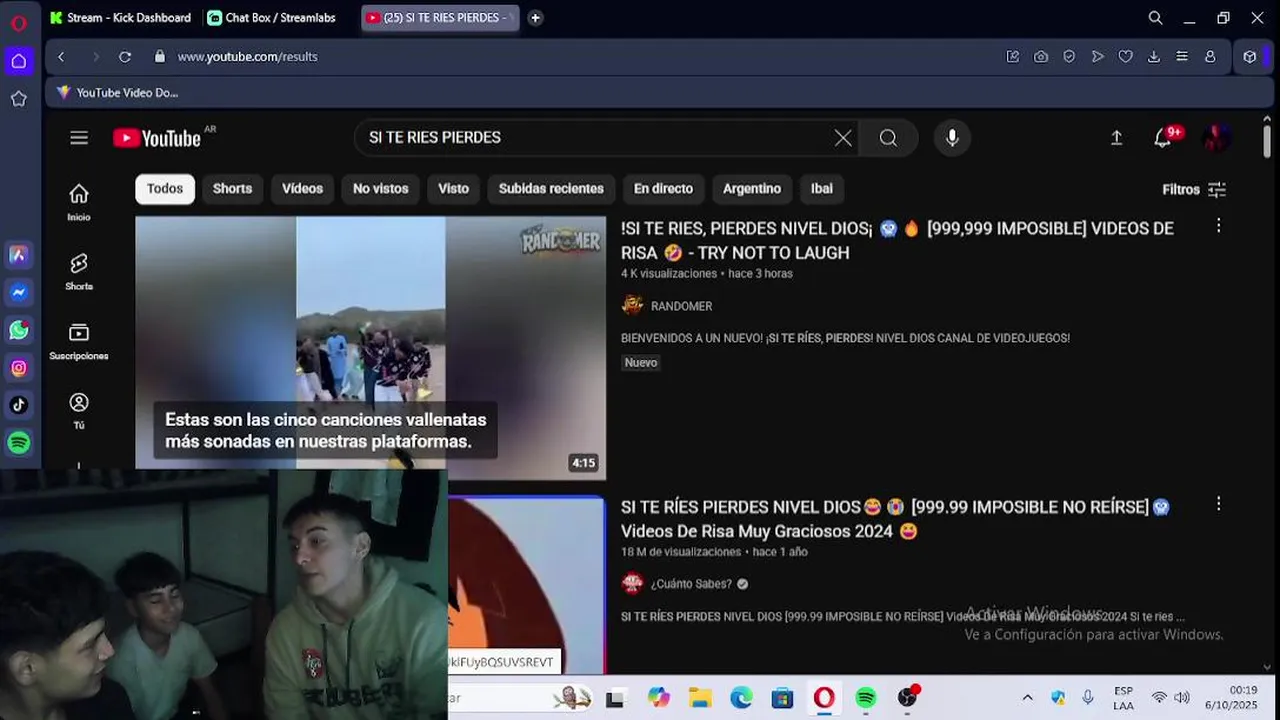This screenshot has height=720, width=1280.
Task: Add page to bookmarks with heart icon
Action: pos(1125,57)
